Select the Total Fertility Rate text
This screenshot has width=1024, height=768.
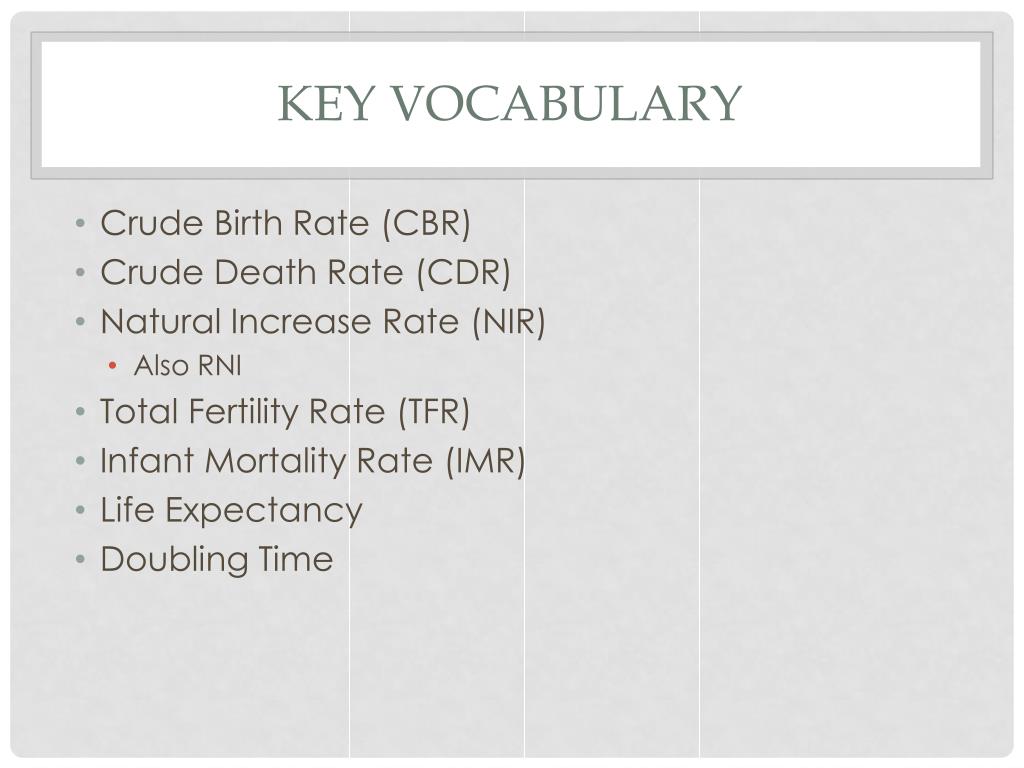(x=242, y=411)
